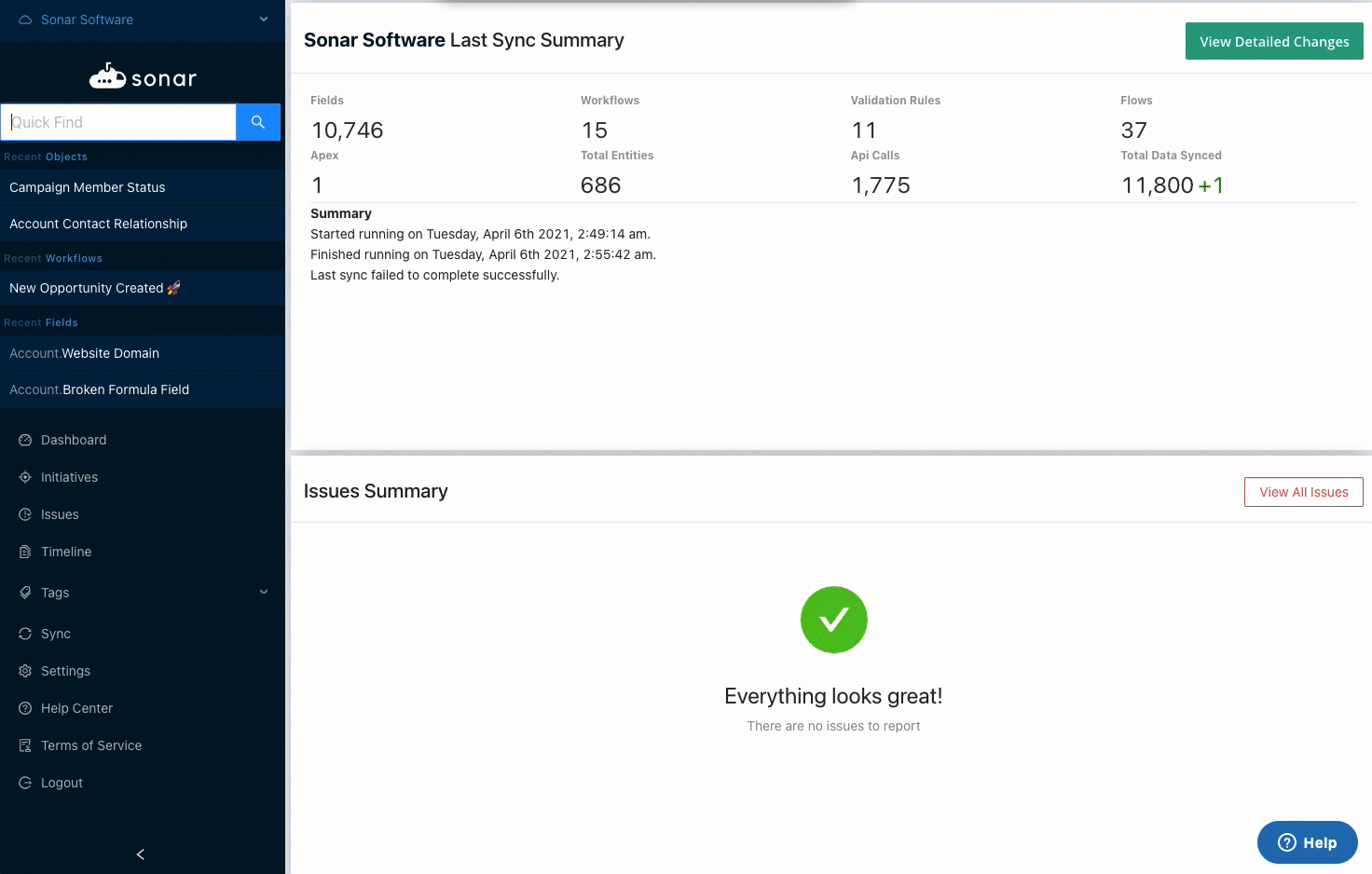Open New Opportunity Created workflow
1372x874 pixels.
(x=143, y=288)
